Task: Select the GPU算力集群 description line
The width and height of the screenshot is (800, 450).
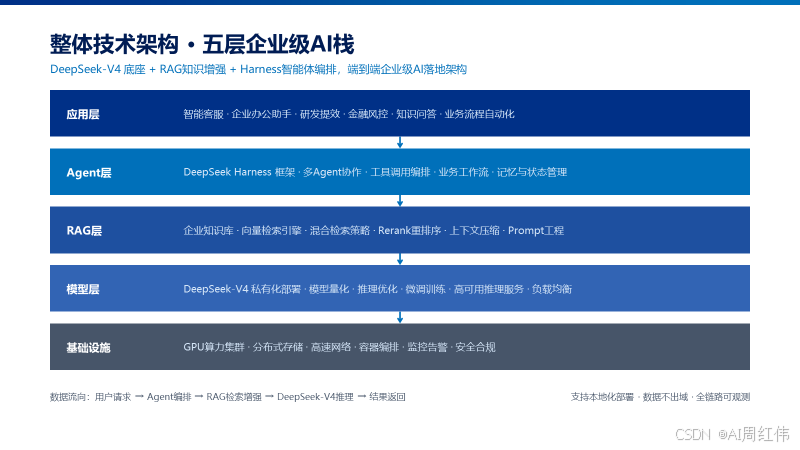Action: pos(339,347)
